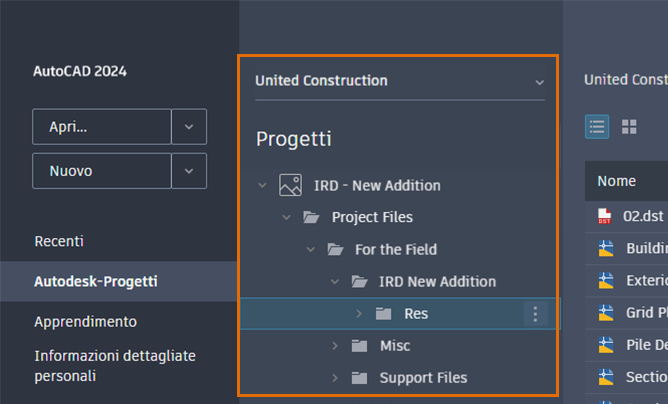
Task: Sort by the Nome column header
Action: click(x=616, y=181)
